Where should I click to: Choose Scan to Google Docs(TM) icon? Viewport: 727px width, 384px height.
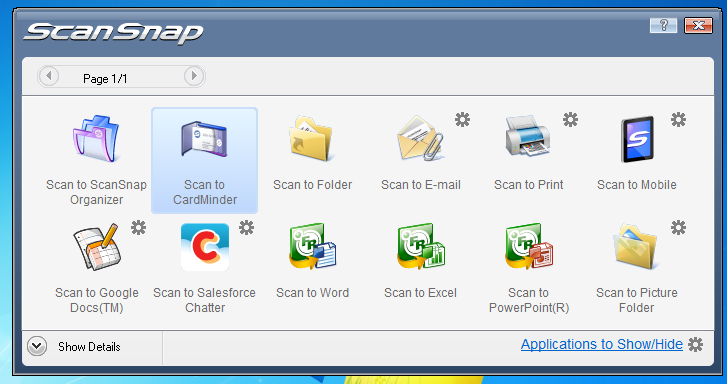[x=96, y=247]
